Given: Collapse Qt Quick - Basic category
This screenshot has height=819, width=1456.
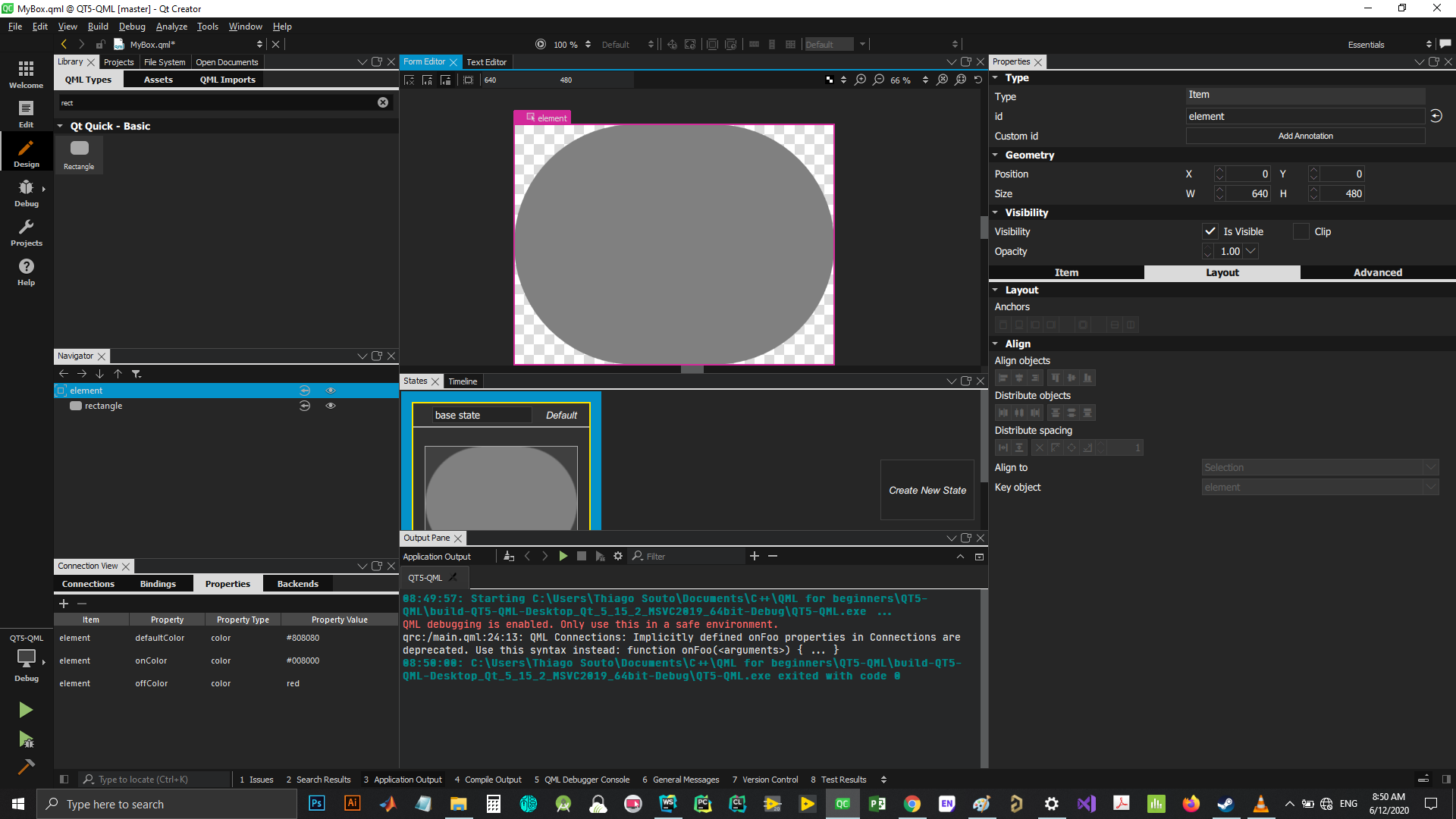Looking at the screenshot, I should pyautogui.click(x=60, y=126).
